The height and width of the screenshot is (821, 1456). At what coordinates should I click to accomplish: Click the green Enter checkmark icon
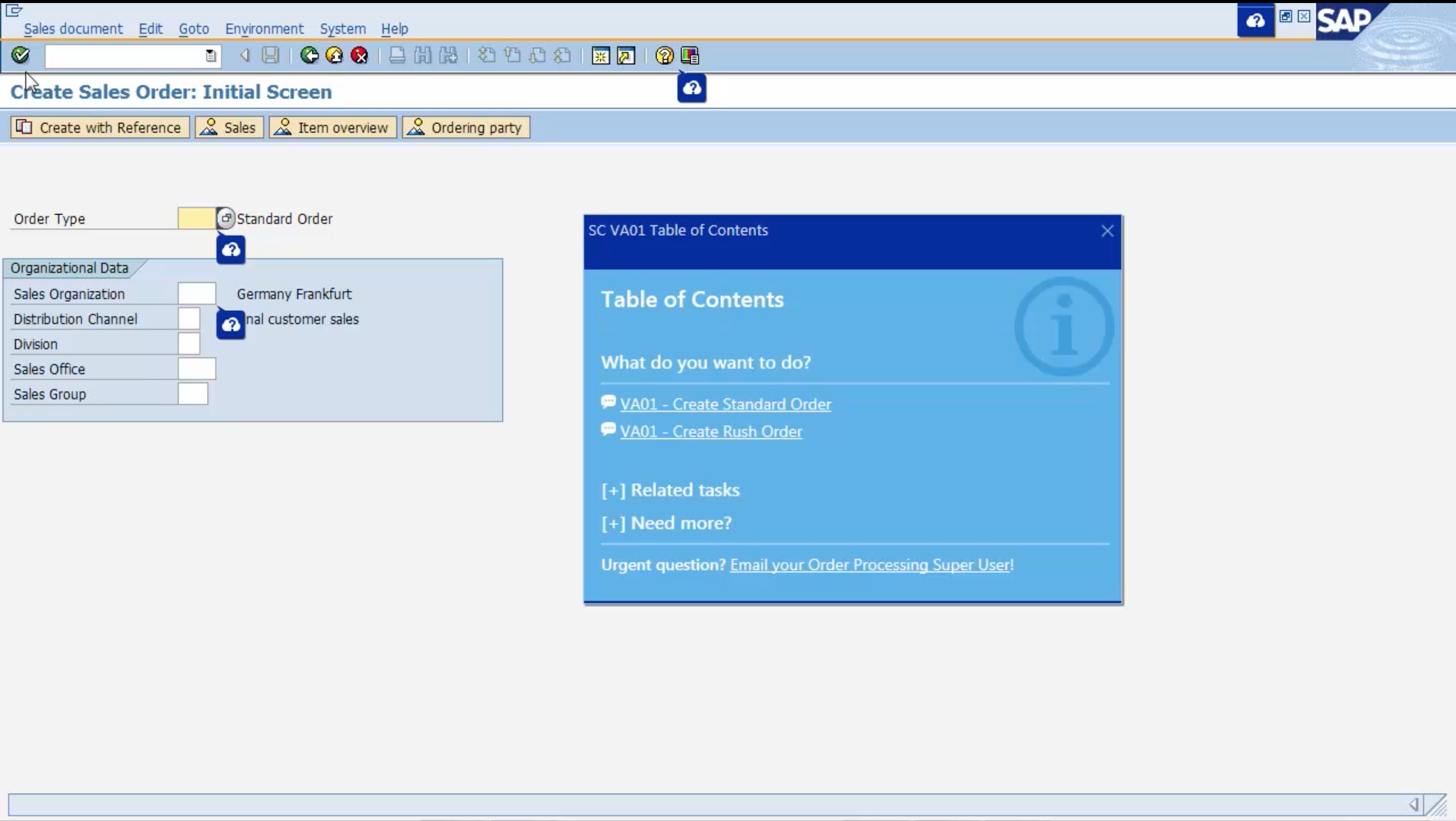pyautogui.click(x=20, y=55)
